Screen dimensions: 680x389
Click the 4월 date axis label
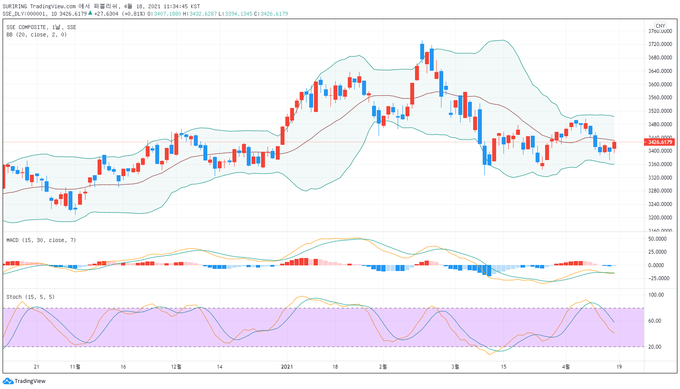pos(566,367)
